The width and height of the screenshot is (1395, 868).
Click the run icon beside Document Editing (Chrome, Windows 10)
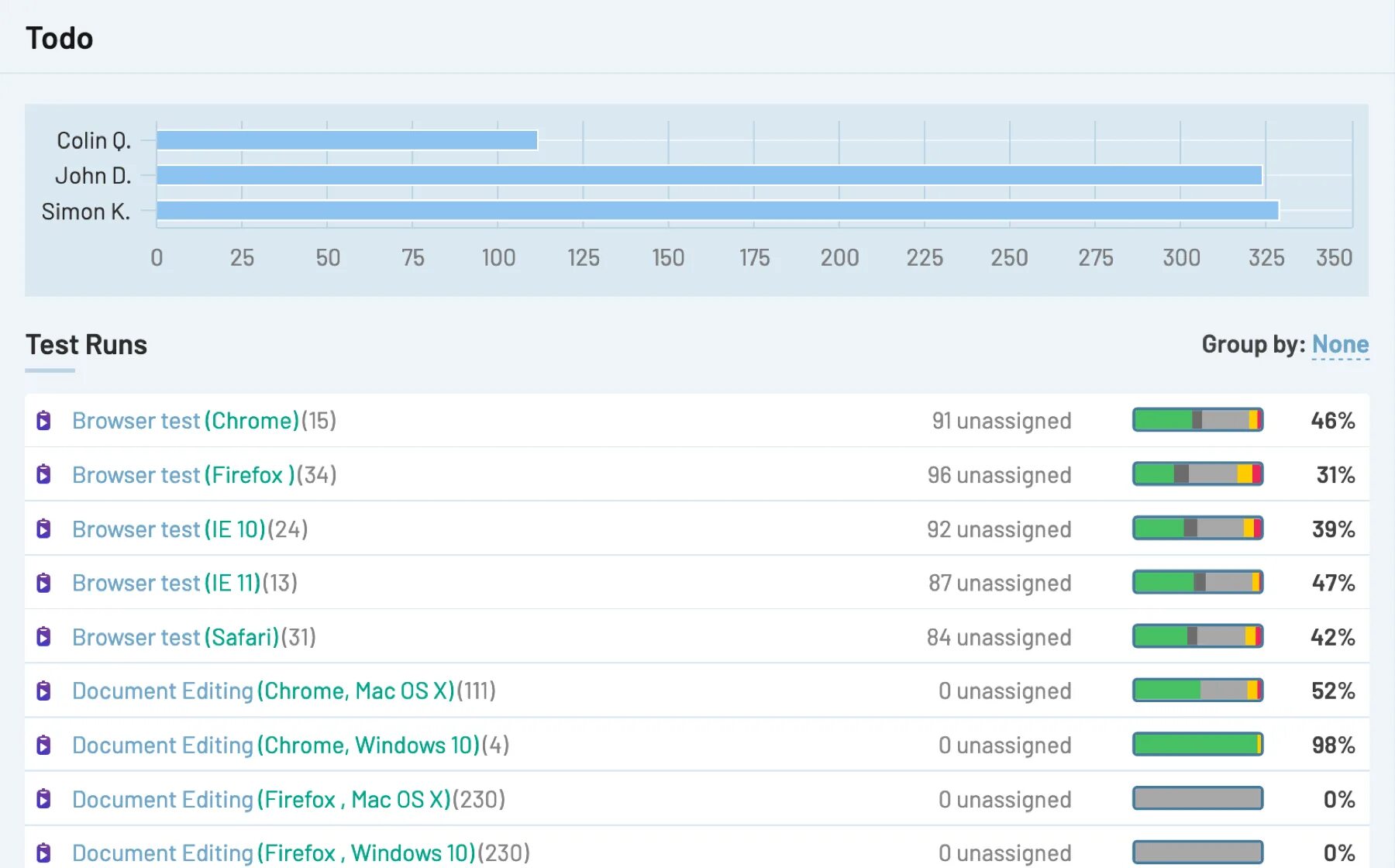[44, 745]
